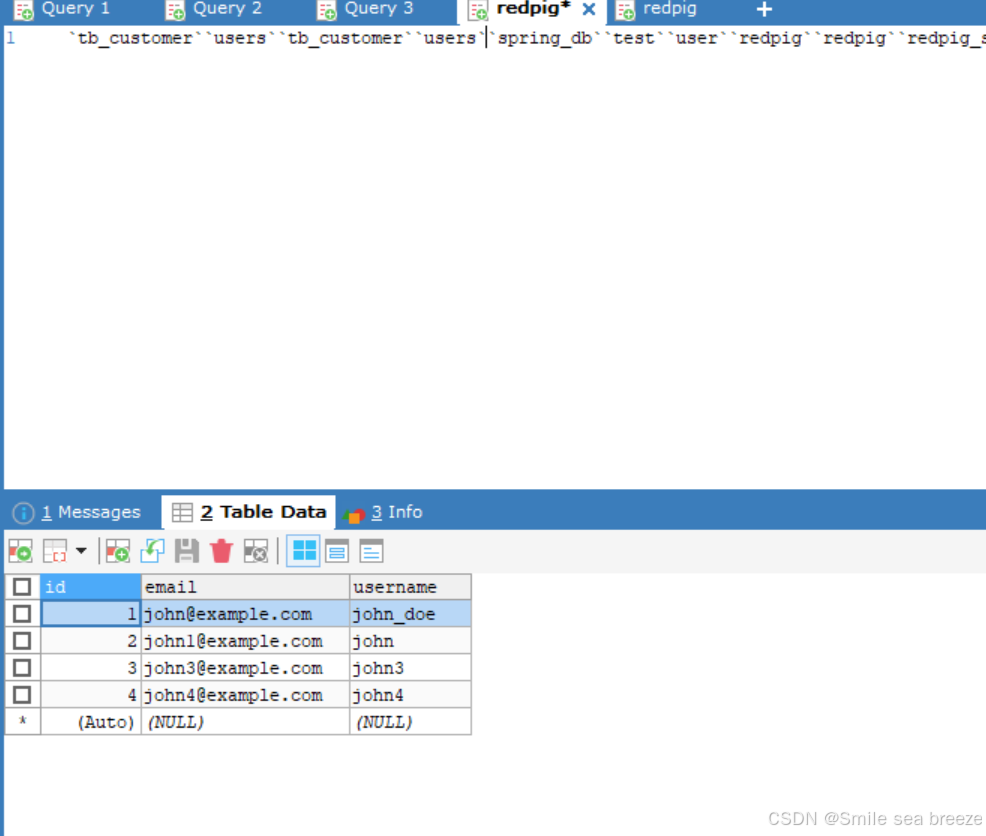Click the Cancel changes icon
The width and height of the screenshot is (986, 836).
(x=256, y=552)
